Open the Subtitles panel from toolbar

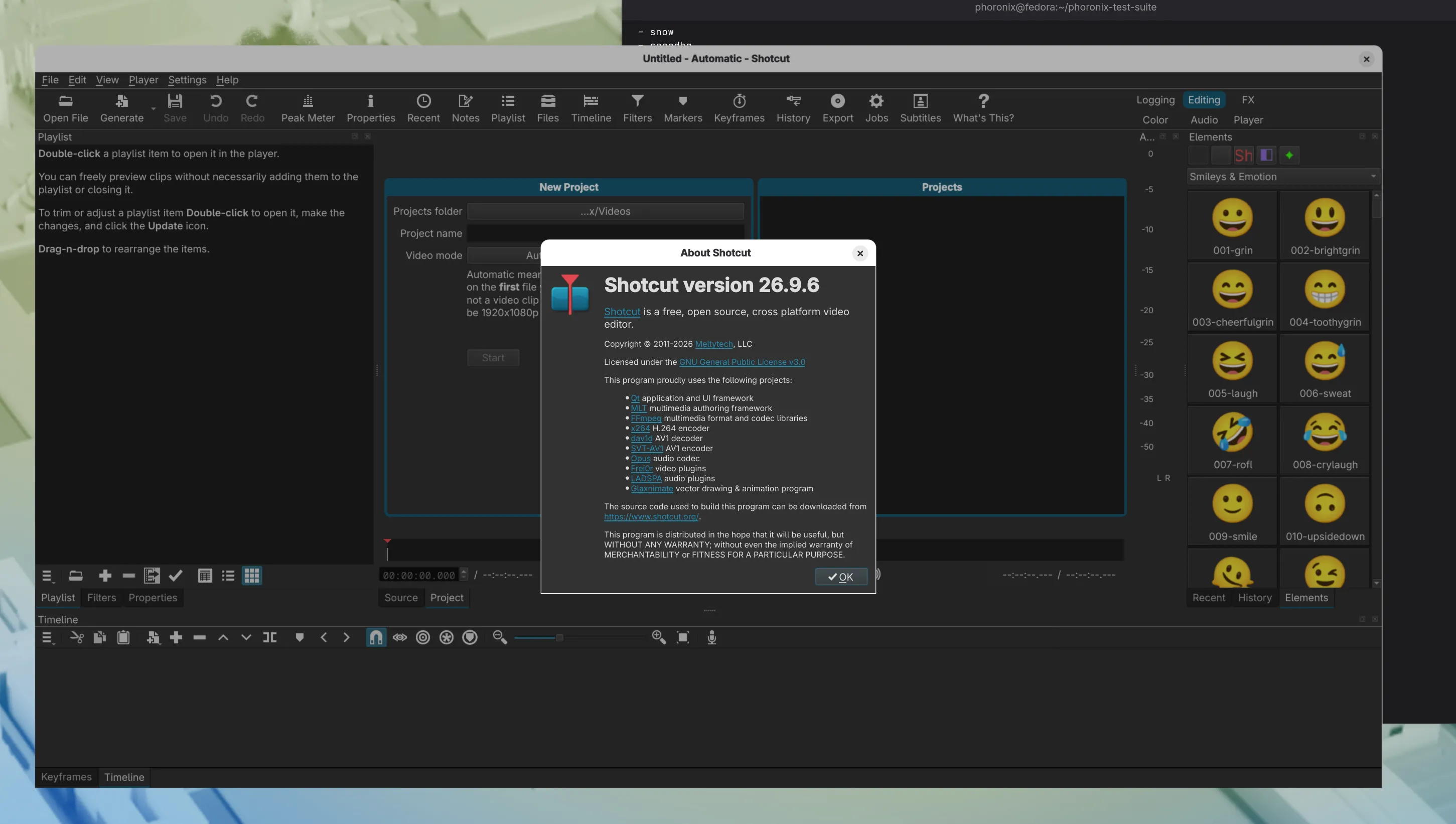click(920, 108)
